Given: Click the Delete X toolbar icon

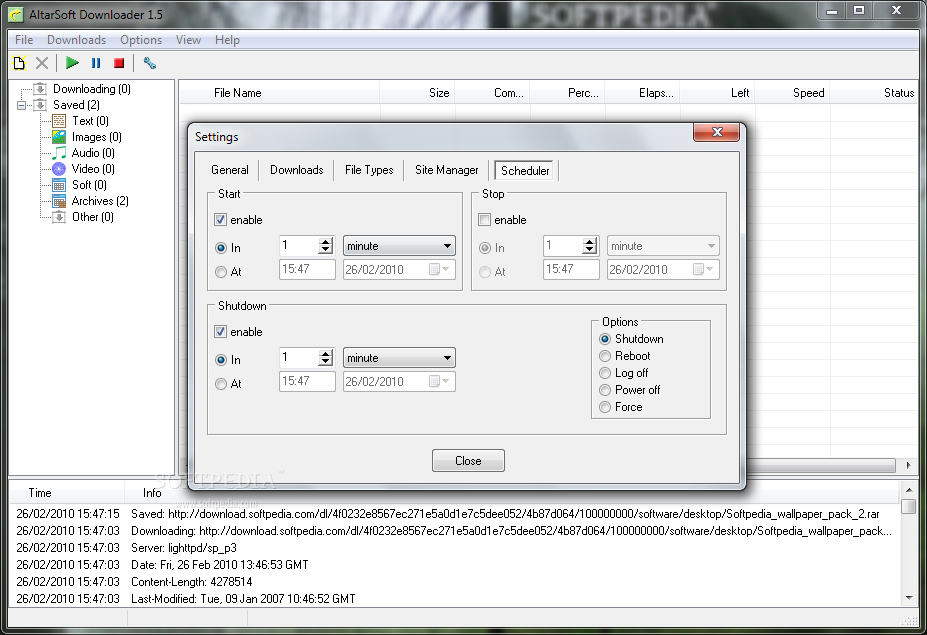Looking at the screenshot, I should point(41,63).
